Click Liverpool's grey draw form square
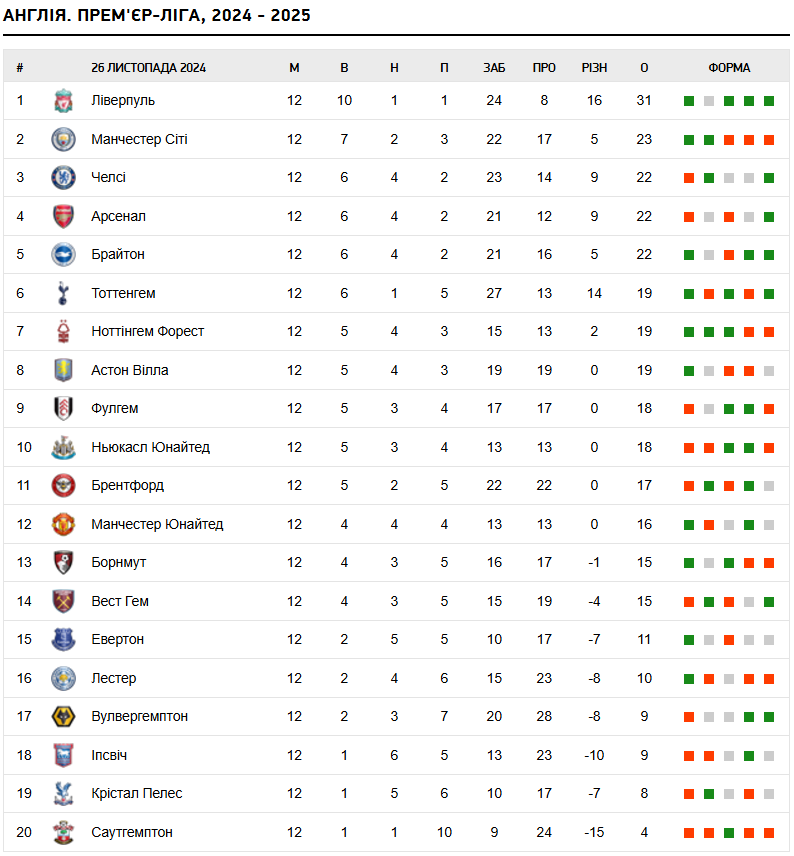The image size is (794, 856). click(709, 101)
